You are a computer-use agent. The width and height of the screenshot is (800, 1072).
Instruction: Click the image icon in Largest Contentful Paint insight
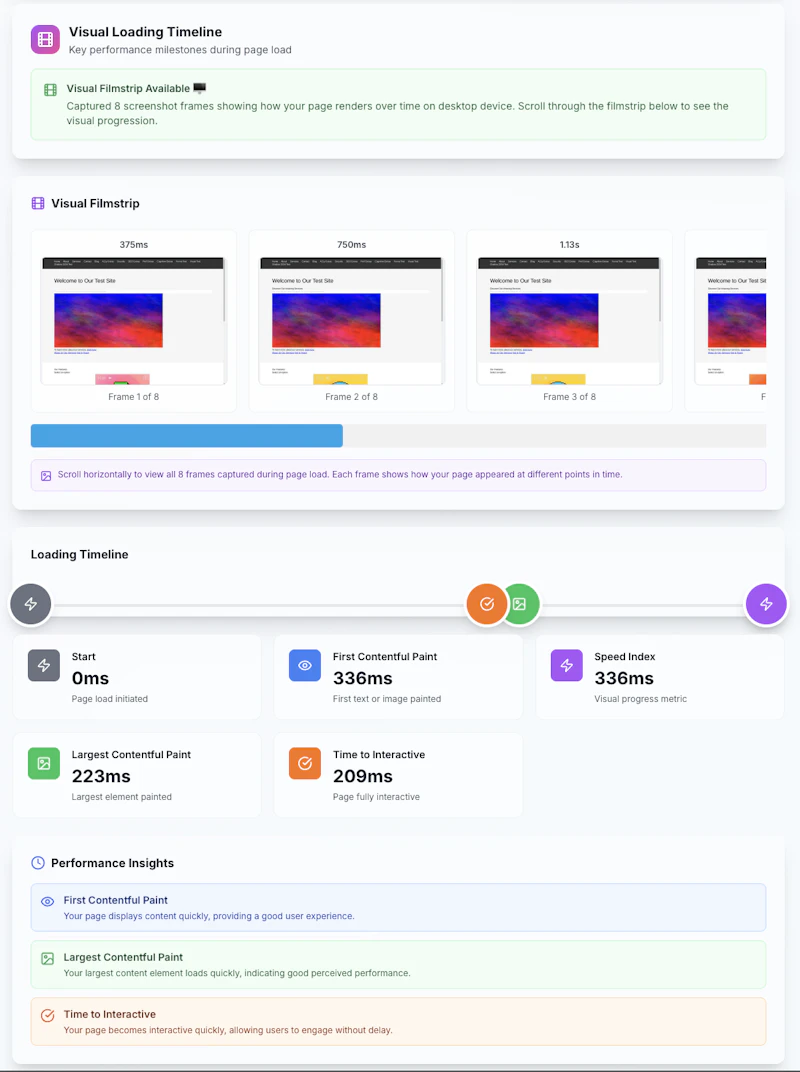pyautogui.click(x=48, y=959)
